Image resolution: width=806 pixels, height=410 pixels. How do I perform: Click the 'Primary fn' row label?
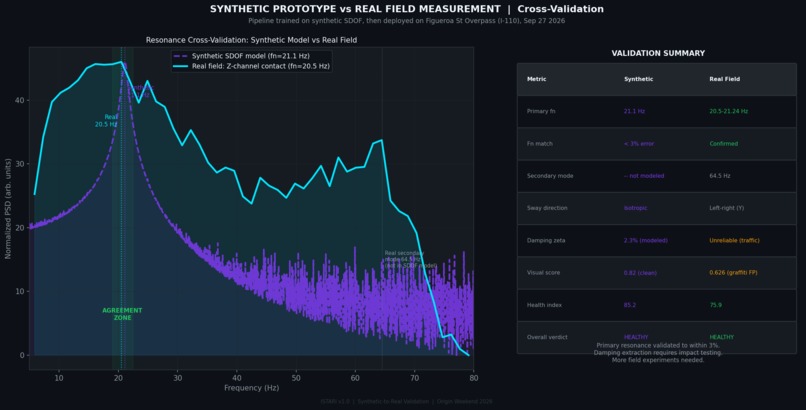[x=541, y=111]
